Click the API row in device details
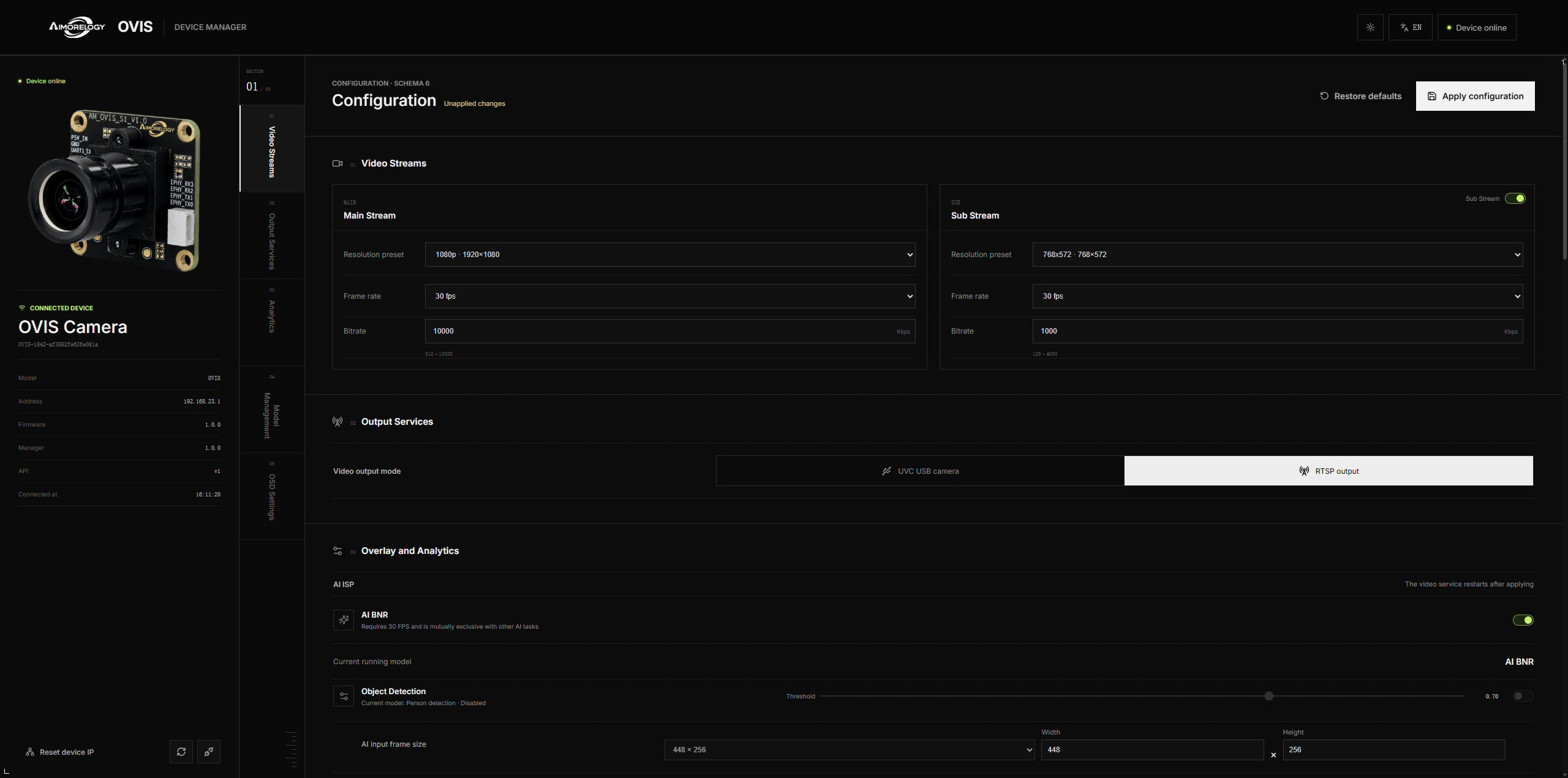The width and height of the screenshot is (1568, 778). pos(119,471)
